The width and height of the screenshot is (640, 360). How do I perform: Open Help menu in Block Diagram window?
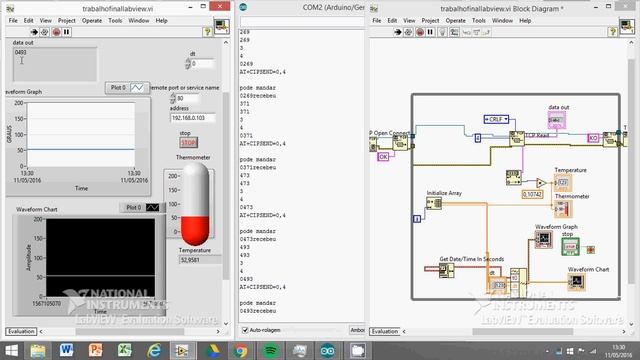[x=525, y=20]
